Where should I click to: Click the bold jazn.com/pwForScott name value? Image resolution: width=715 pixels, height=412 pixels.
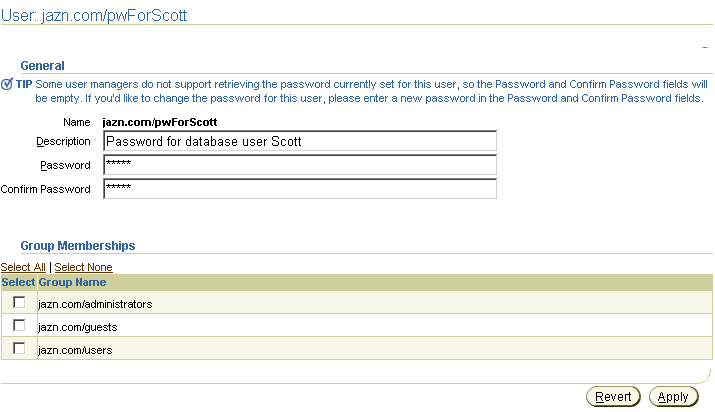pyautogui.click(x=160, y=122)
